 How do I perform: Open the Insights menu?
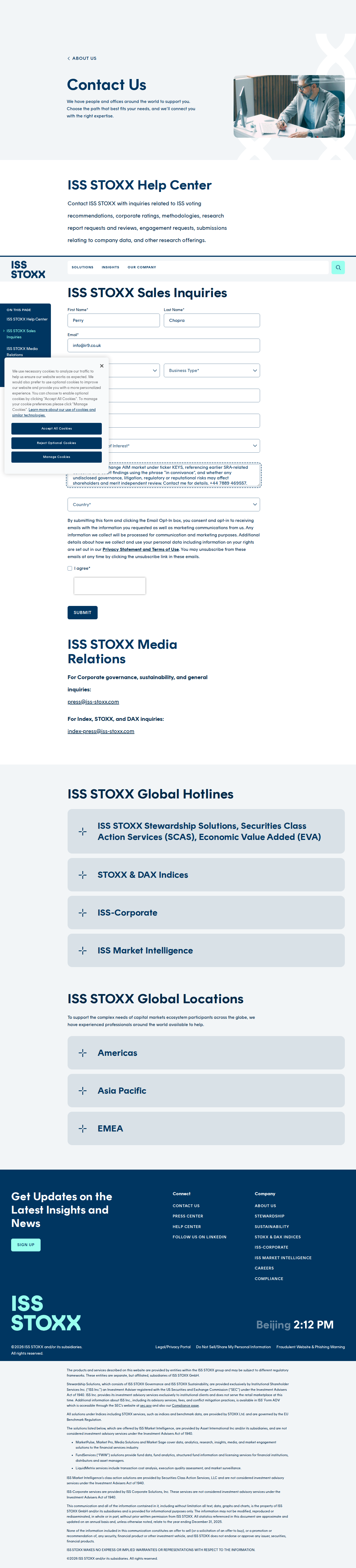point(110,267)
